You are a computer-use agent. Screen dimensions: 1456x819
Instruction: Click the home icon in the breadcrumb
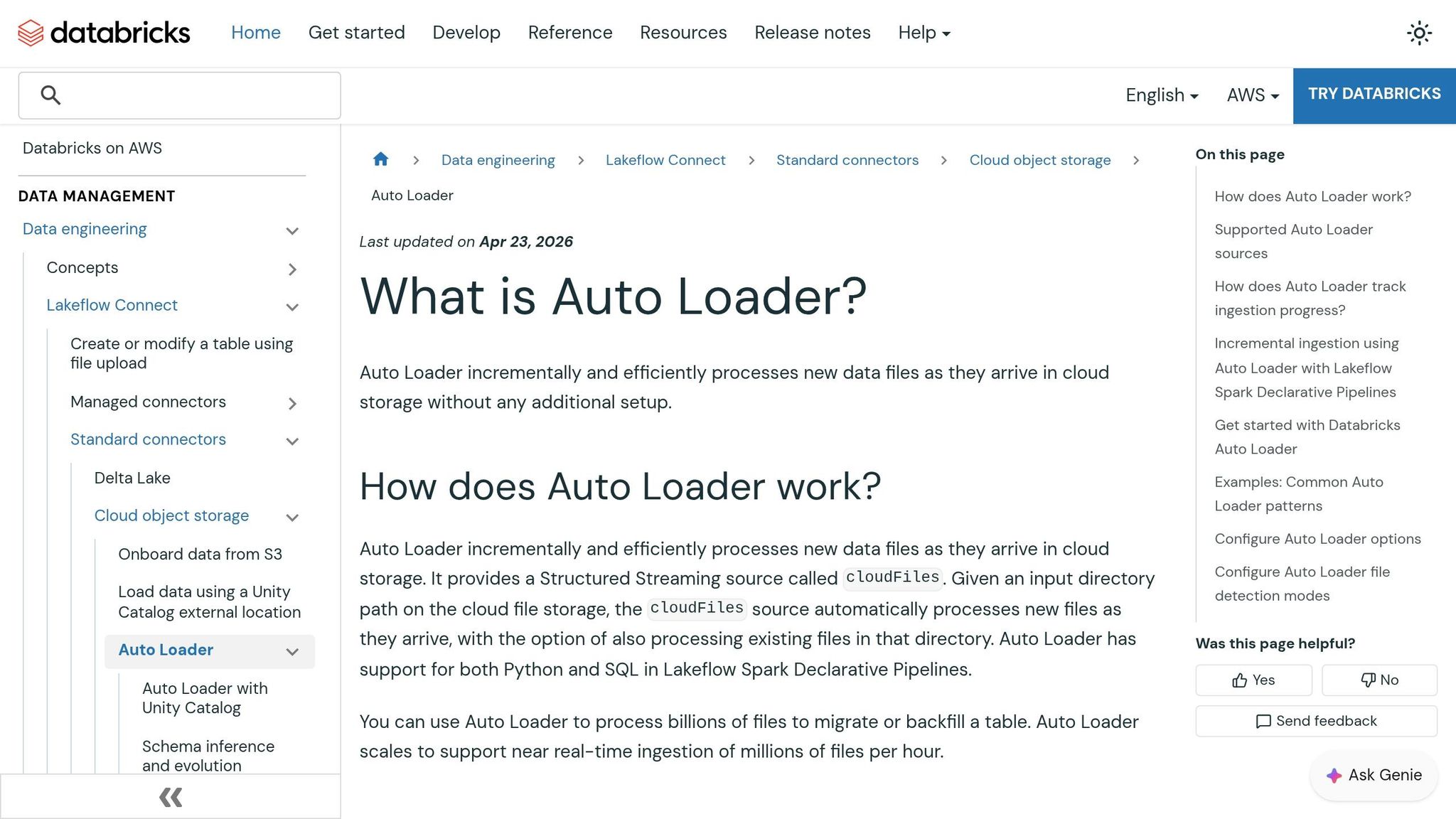tap(381, 160)
